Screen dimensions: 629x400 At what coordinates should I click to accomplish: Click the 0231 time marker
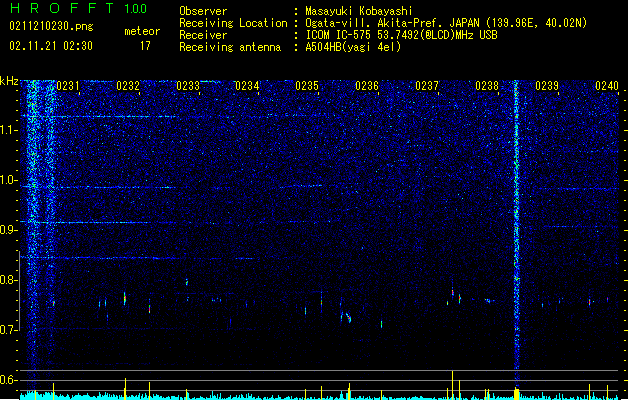click(x=68, y=86)
